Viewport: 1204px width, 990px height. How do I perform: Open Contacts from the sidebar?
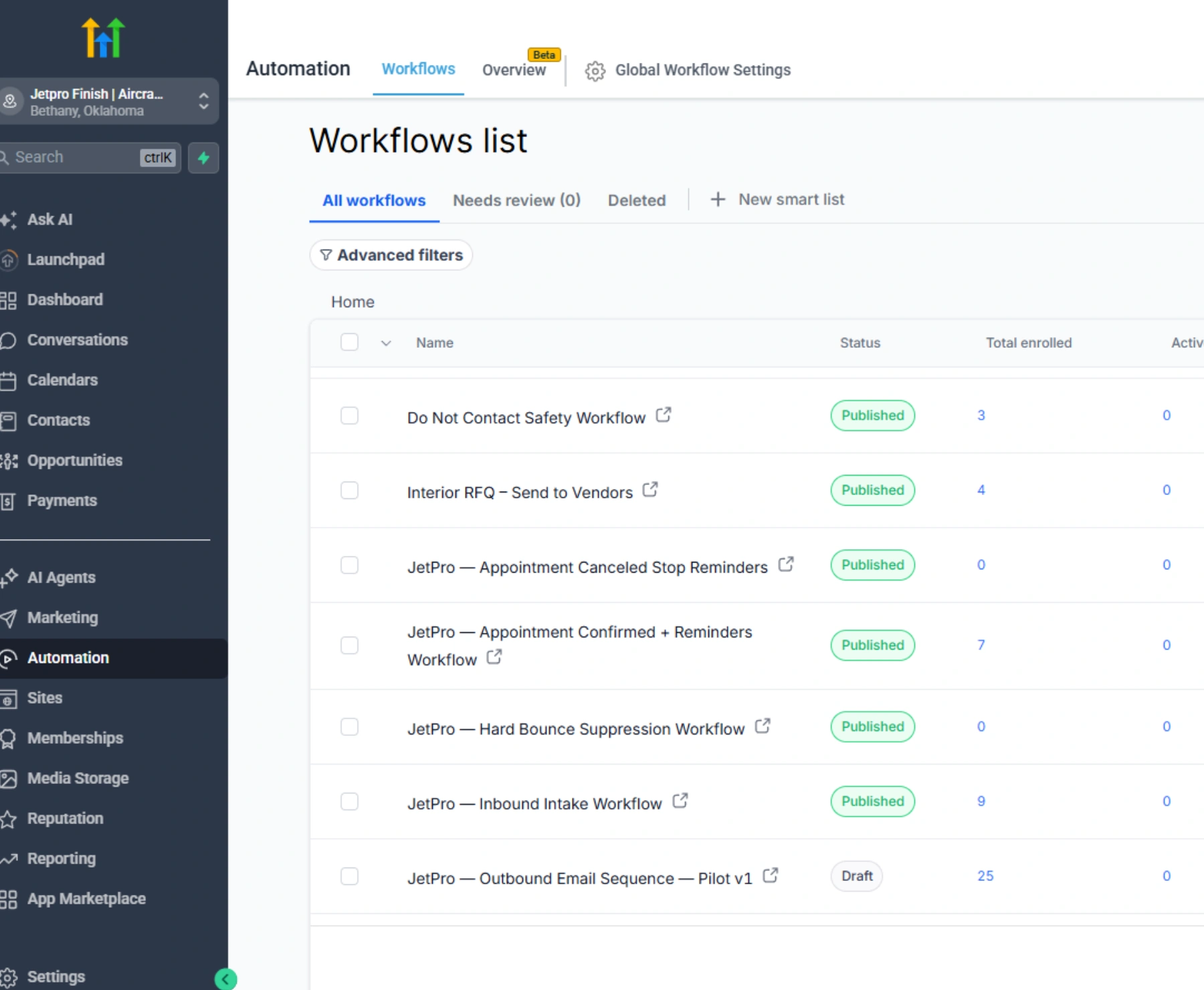coord(58,420)
